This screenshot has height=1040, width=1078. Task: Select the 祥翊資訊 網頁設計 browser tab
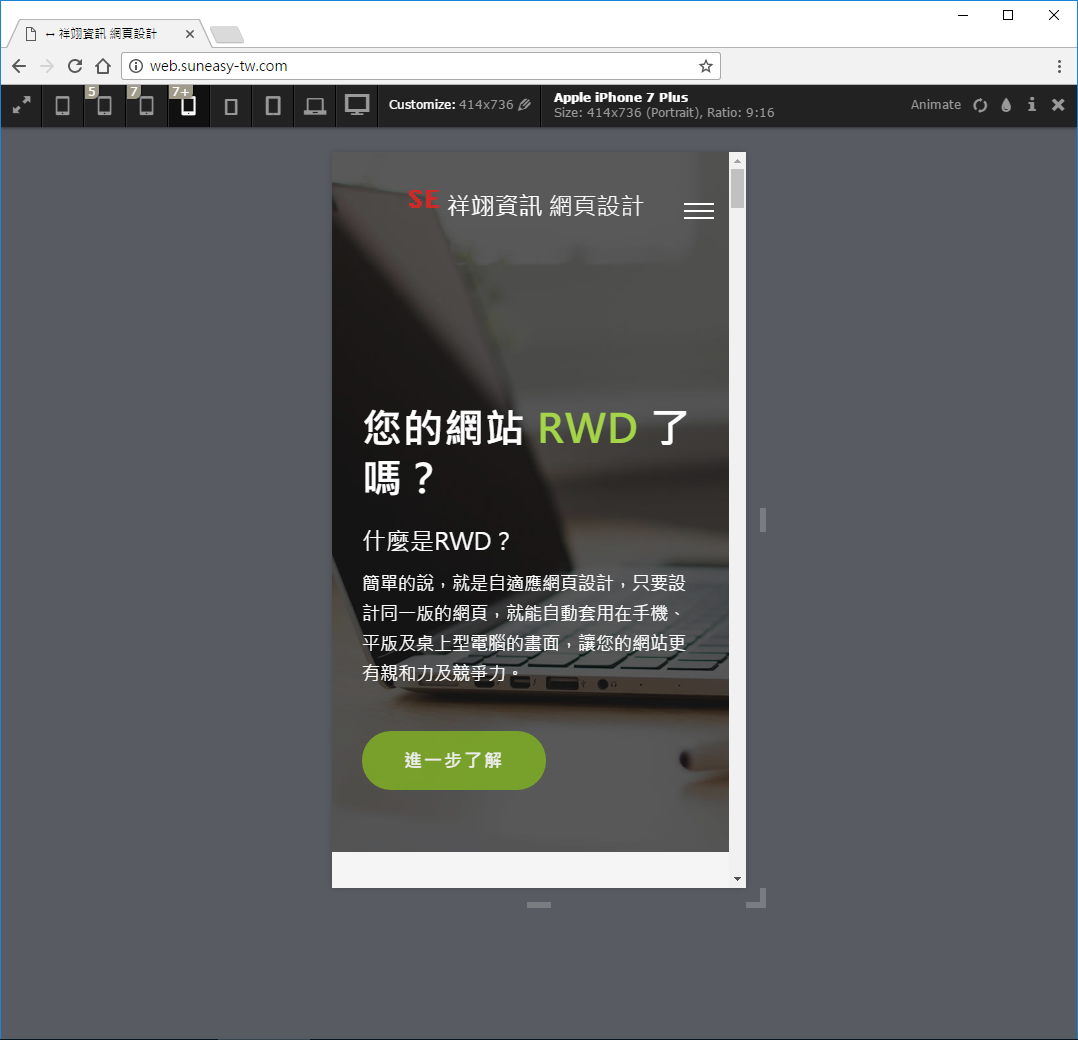tap(107, 34)
